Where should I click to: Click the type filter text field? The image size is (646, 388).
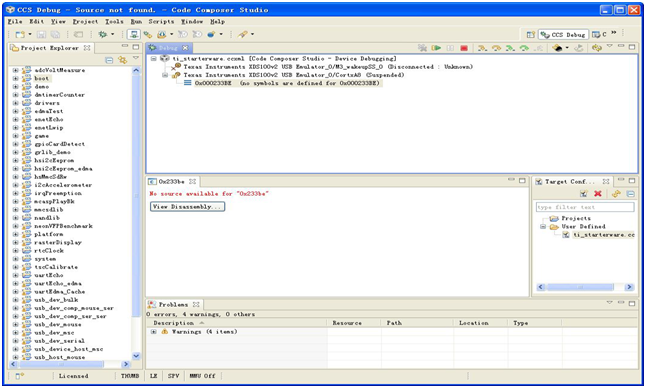585,207
